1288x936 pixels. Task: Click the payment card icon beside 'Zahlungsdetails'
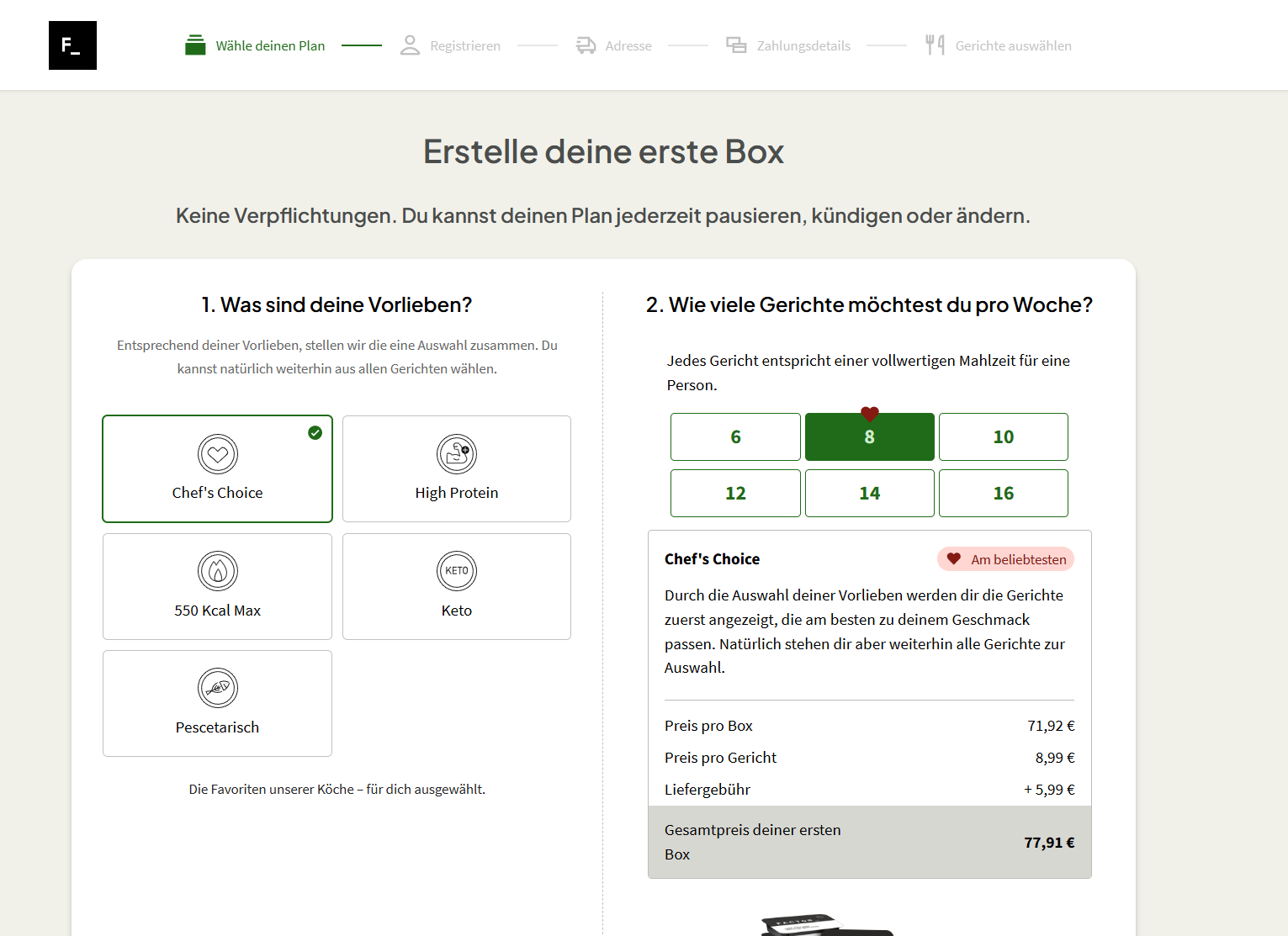[737, 45]
